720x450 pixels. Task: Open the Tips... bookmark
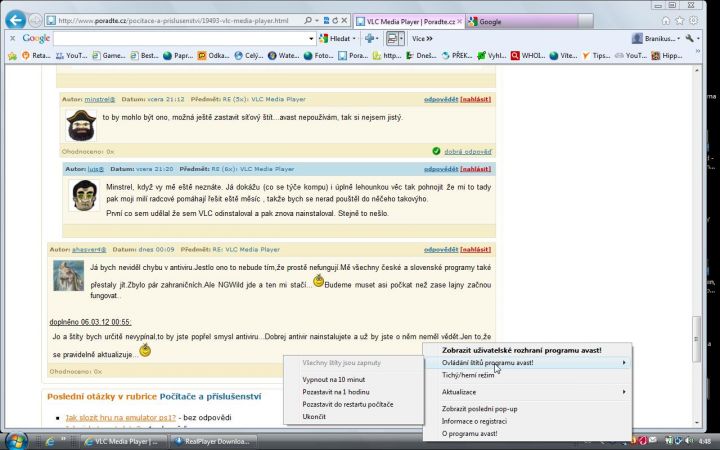tap(596, 56)
